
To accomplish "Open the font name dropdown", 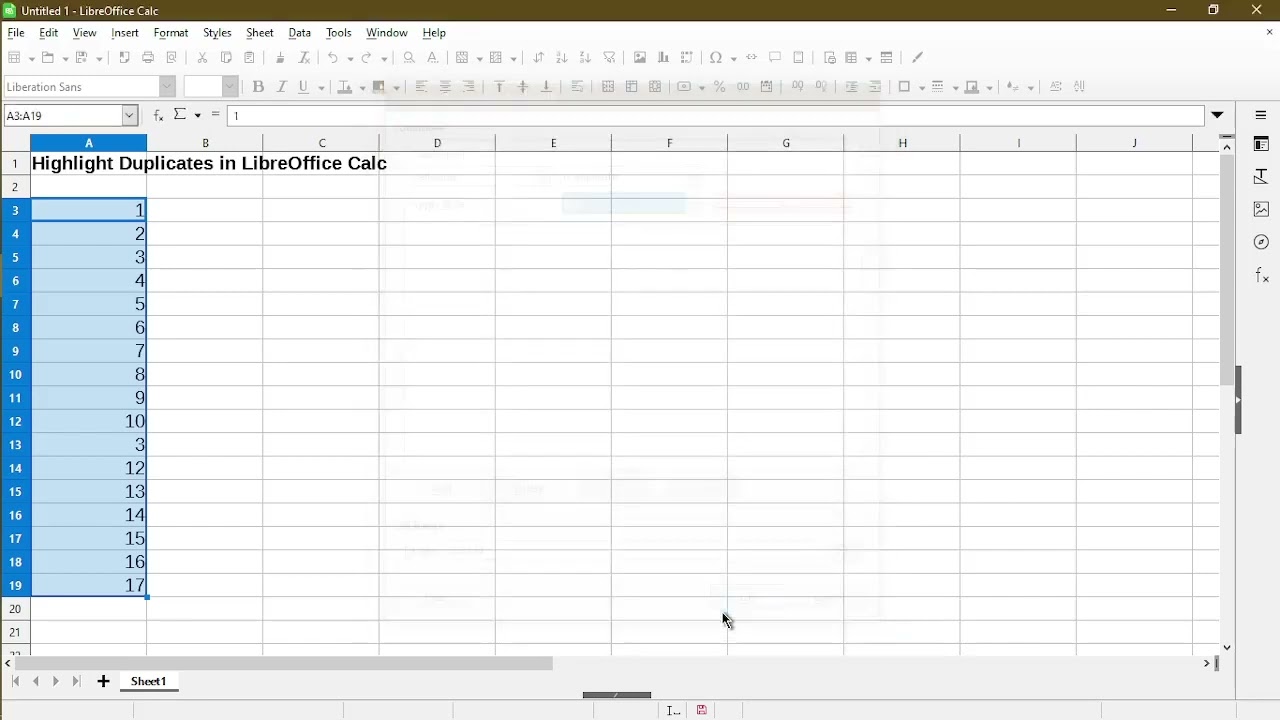I will 167,87.
